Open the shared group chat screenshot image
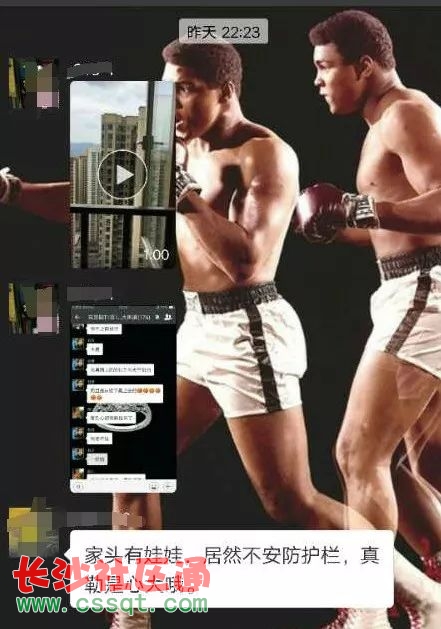 point(123,398)
